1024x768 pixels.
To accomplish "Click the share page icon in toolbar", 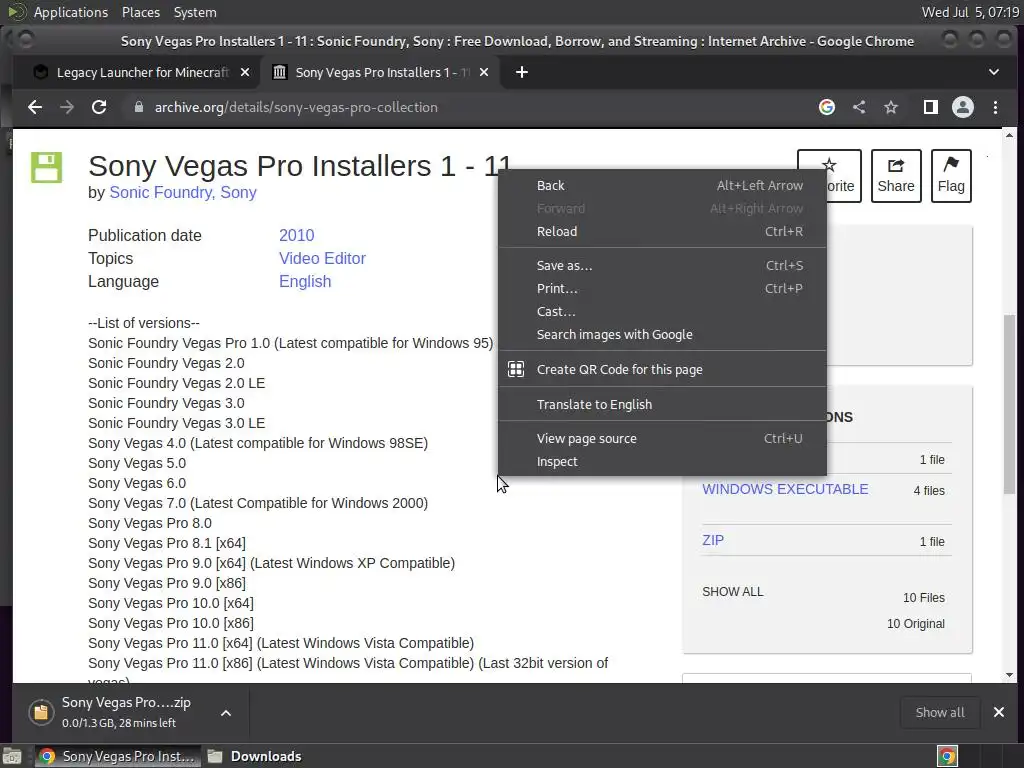I will 859,107.
